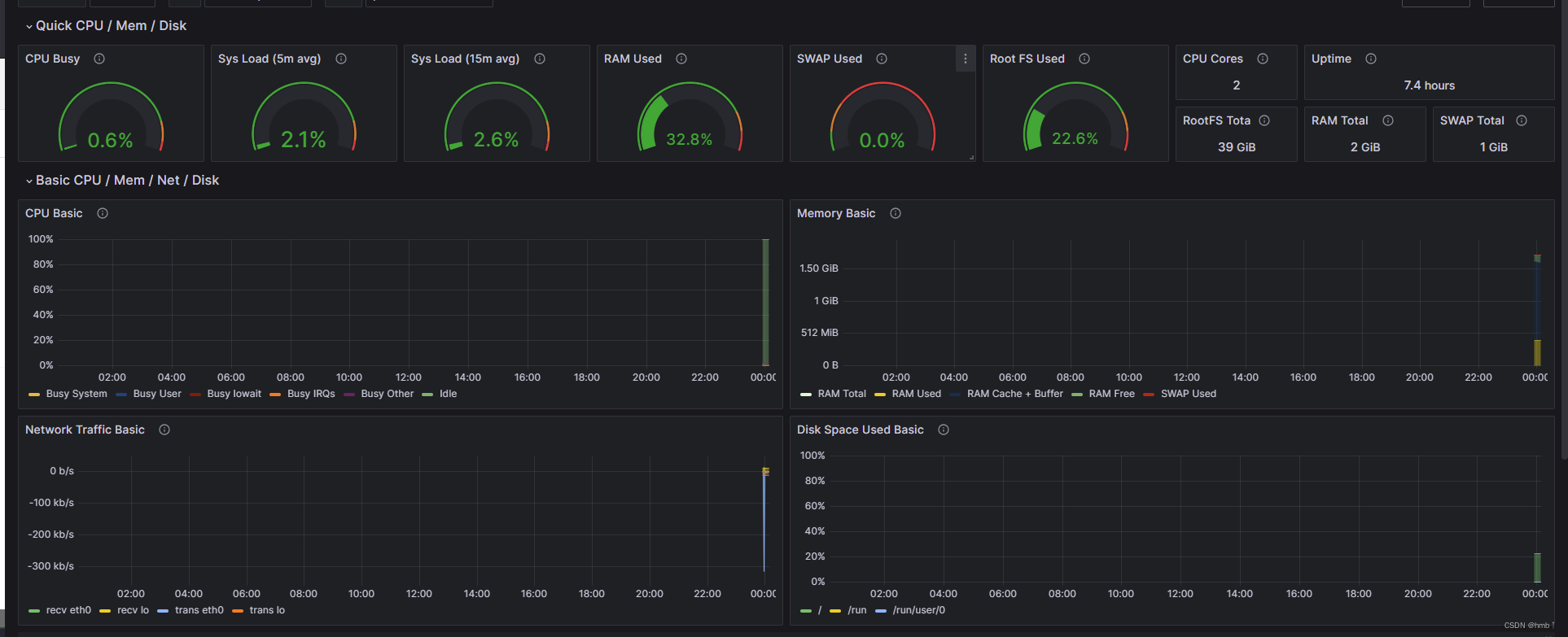The height and width of the screenshot is (637, 1568).
Task: Open the CPU Cores info icon
Action: (1263, 59)
